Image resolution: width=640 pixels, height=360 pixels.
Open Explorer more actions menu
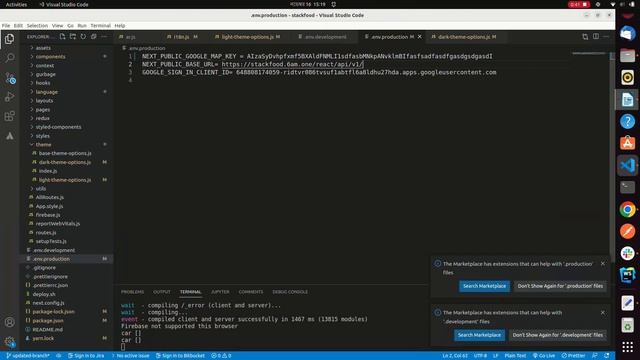104,37
